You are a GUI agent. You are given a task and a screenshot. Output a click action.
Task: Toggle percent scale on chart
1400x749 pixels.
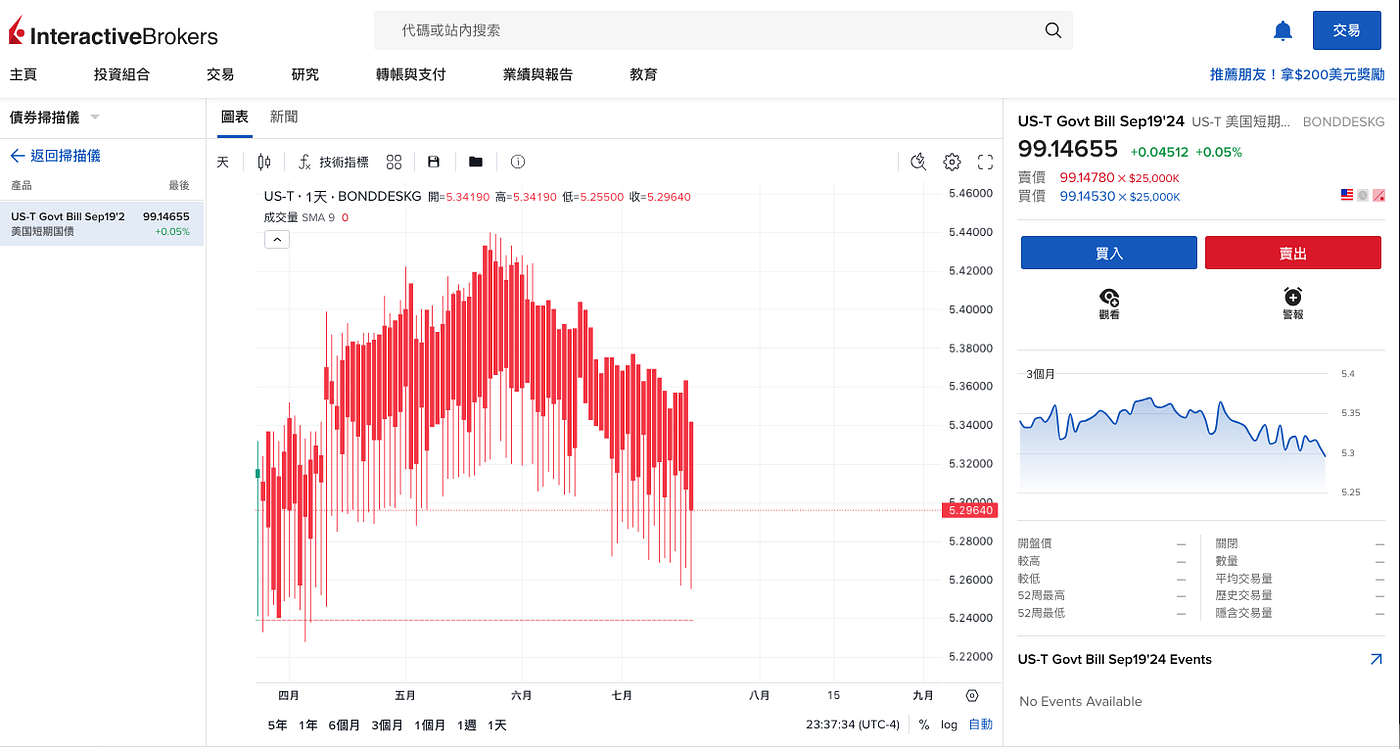click(x=923, y=725)
